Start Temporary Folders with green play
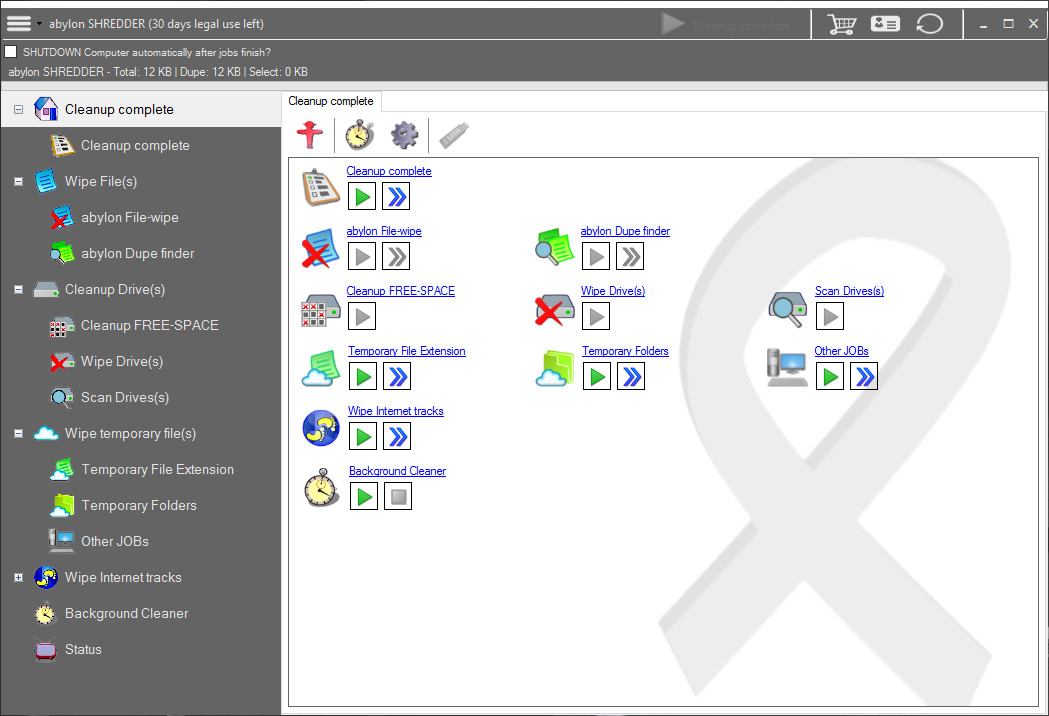Screen dimensions: 1049x716 pos(597,376)
